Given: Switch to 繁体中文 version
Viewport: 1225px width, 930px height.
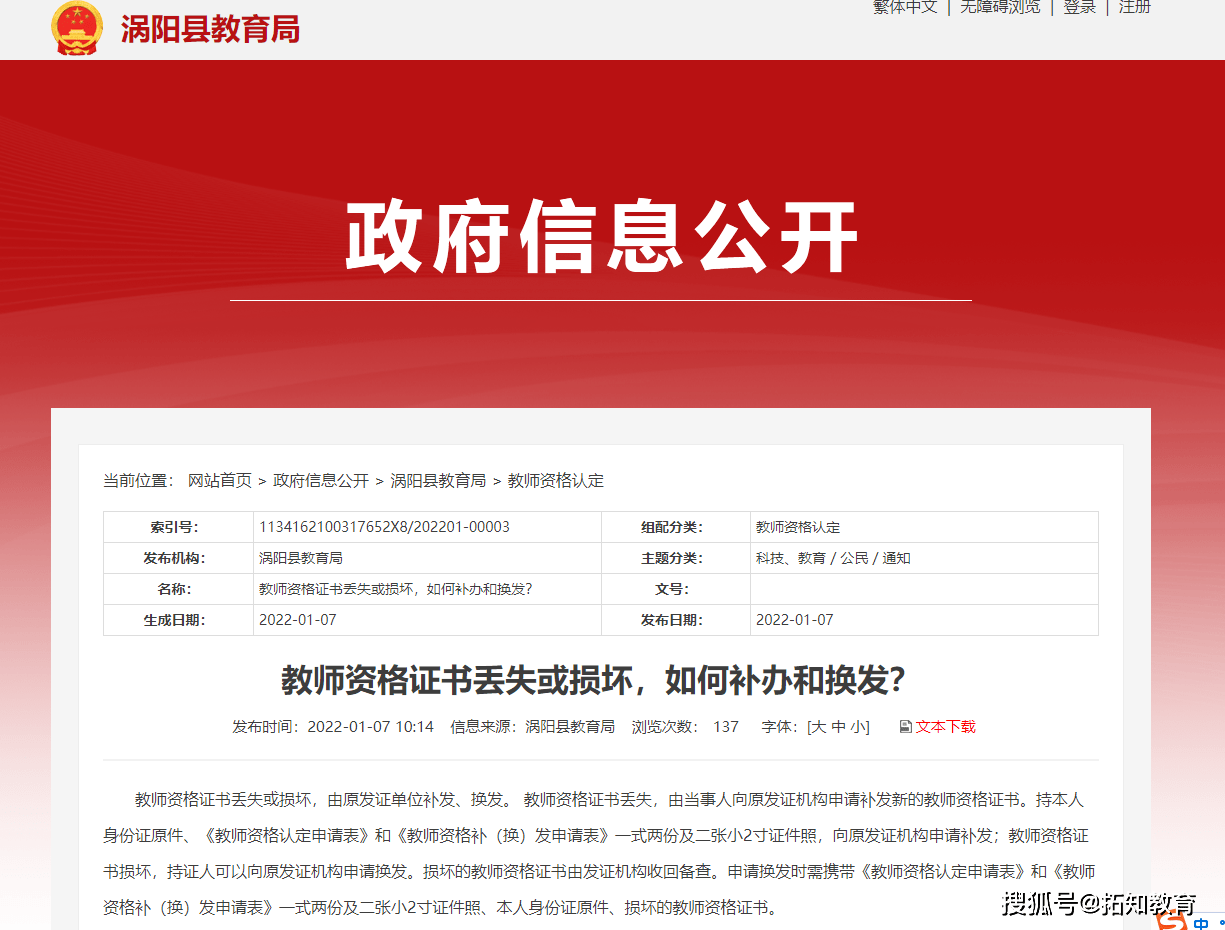Looking at the screenshot, I should (905, 7).
